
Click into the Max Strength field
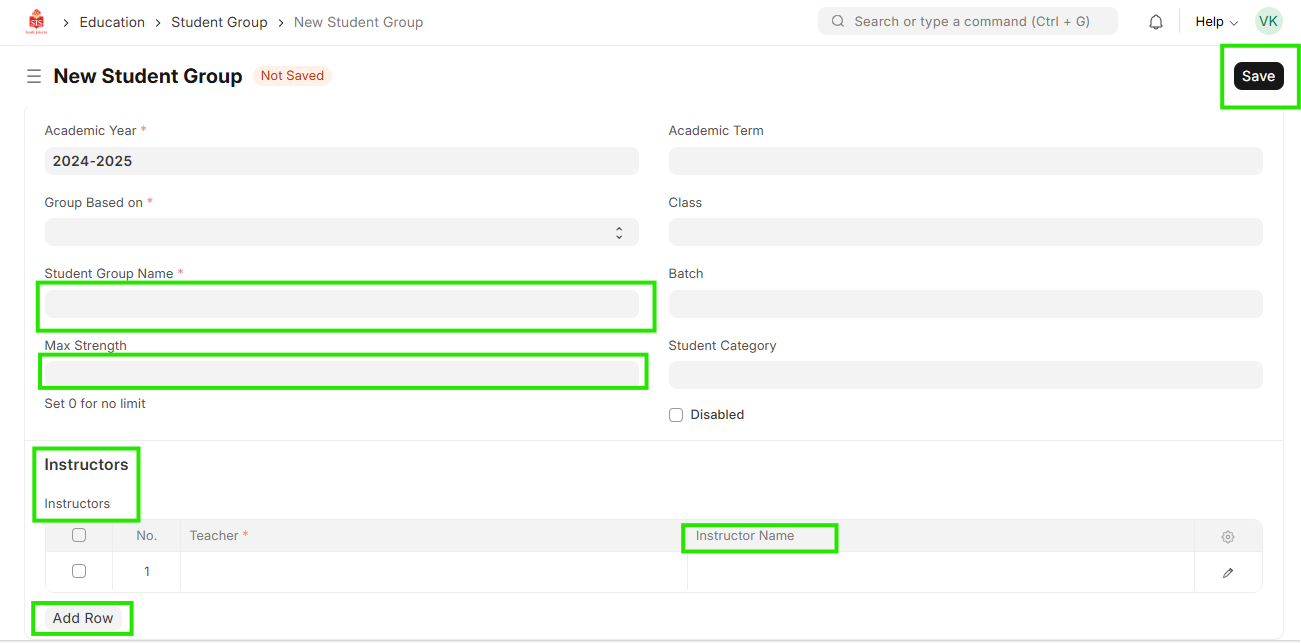341,374
